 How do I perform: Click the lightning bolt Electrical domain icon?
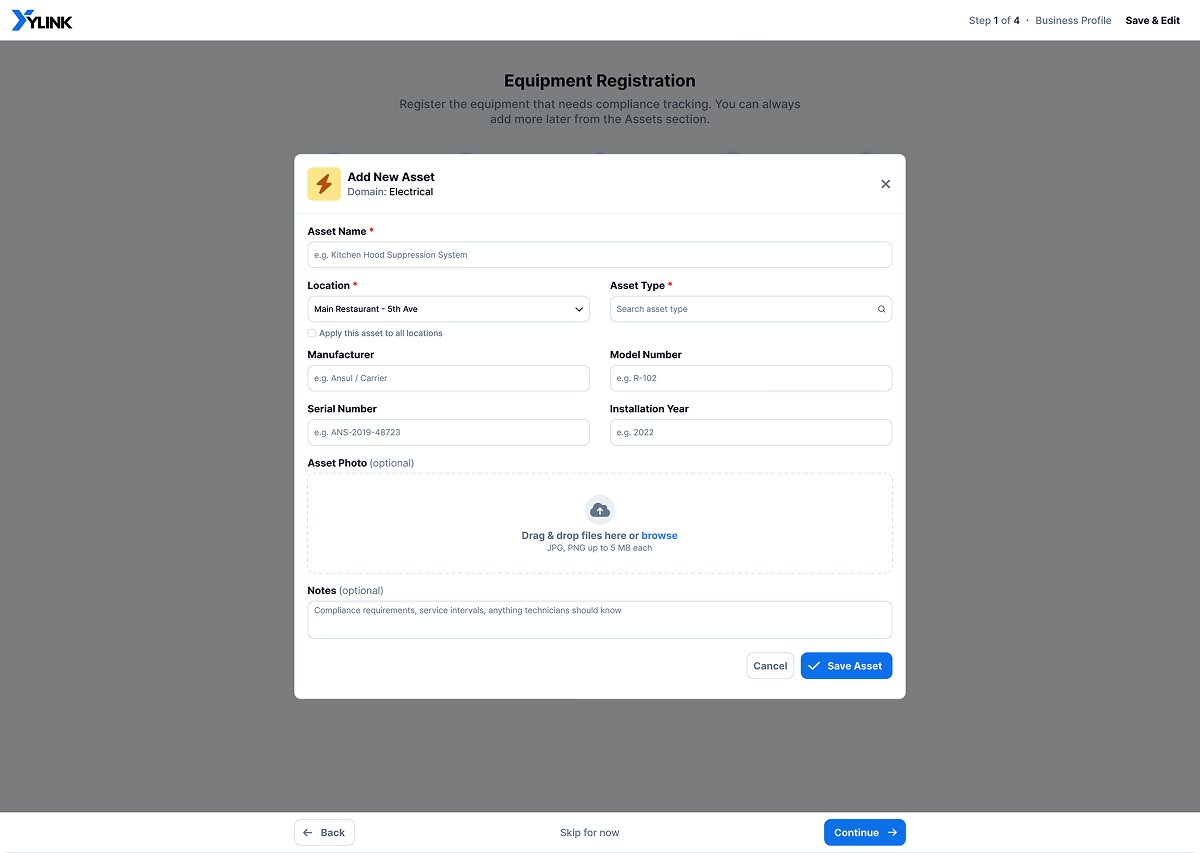(x=324, y=184)
